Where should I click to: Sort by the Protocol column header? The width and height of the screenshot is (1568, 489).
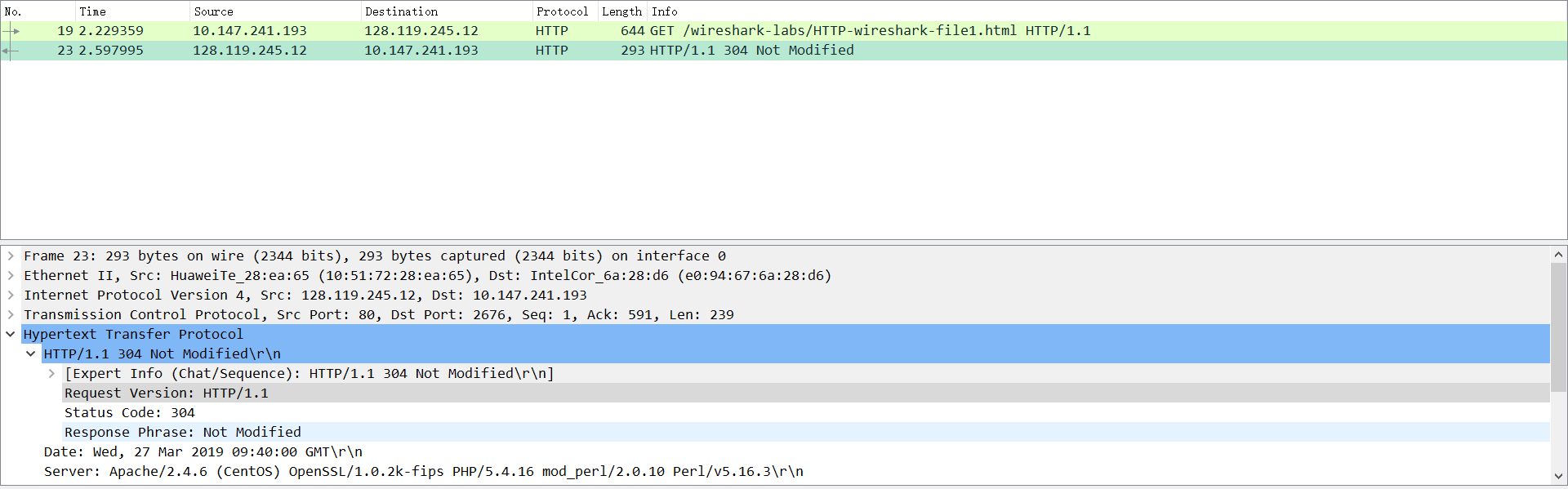pos(565,11)
